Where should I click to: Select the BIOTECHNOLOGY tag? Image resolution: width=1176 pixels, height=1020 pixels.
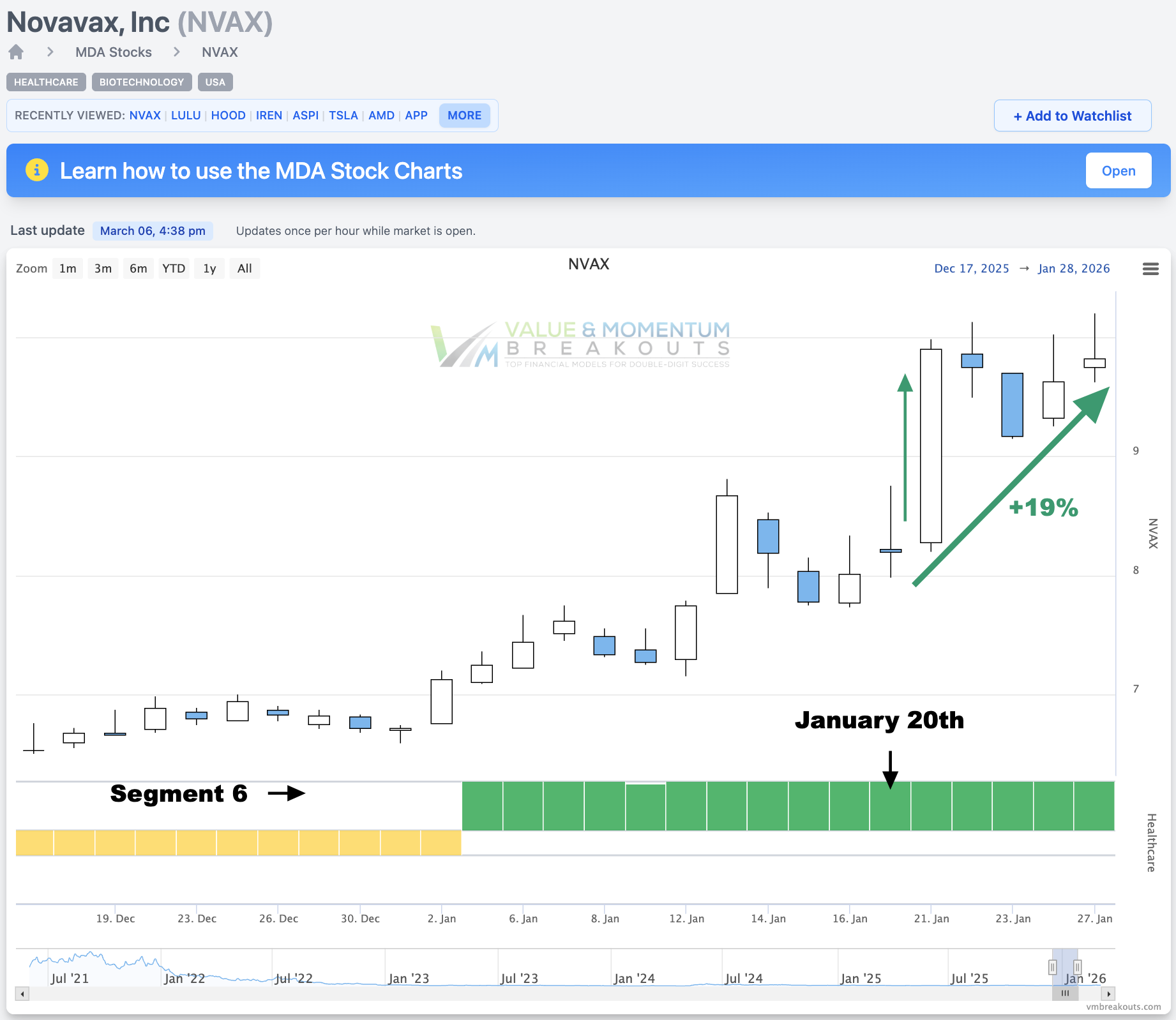142,82
